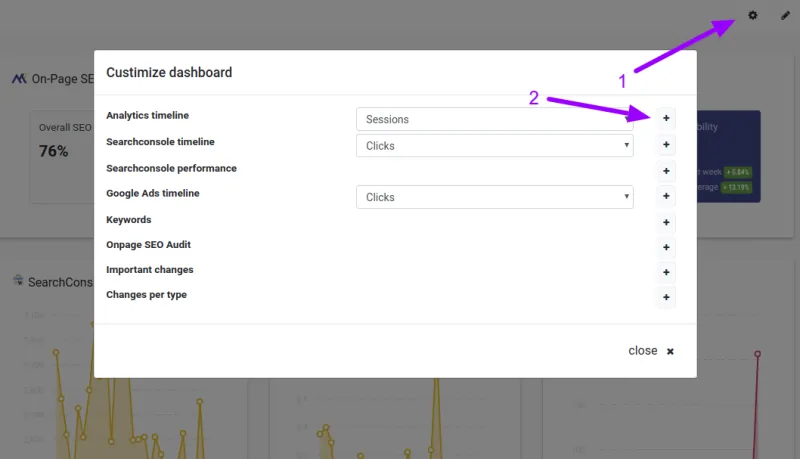800x459 pixels.
Task: Open the Sessions dropdown for Analytics timeline
Action: click(x=494, y=119)
